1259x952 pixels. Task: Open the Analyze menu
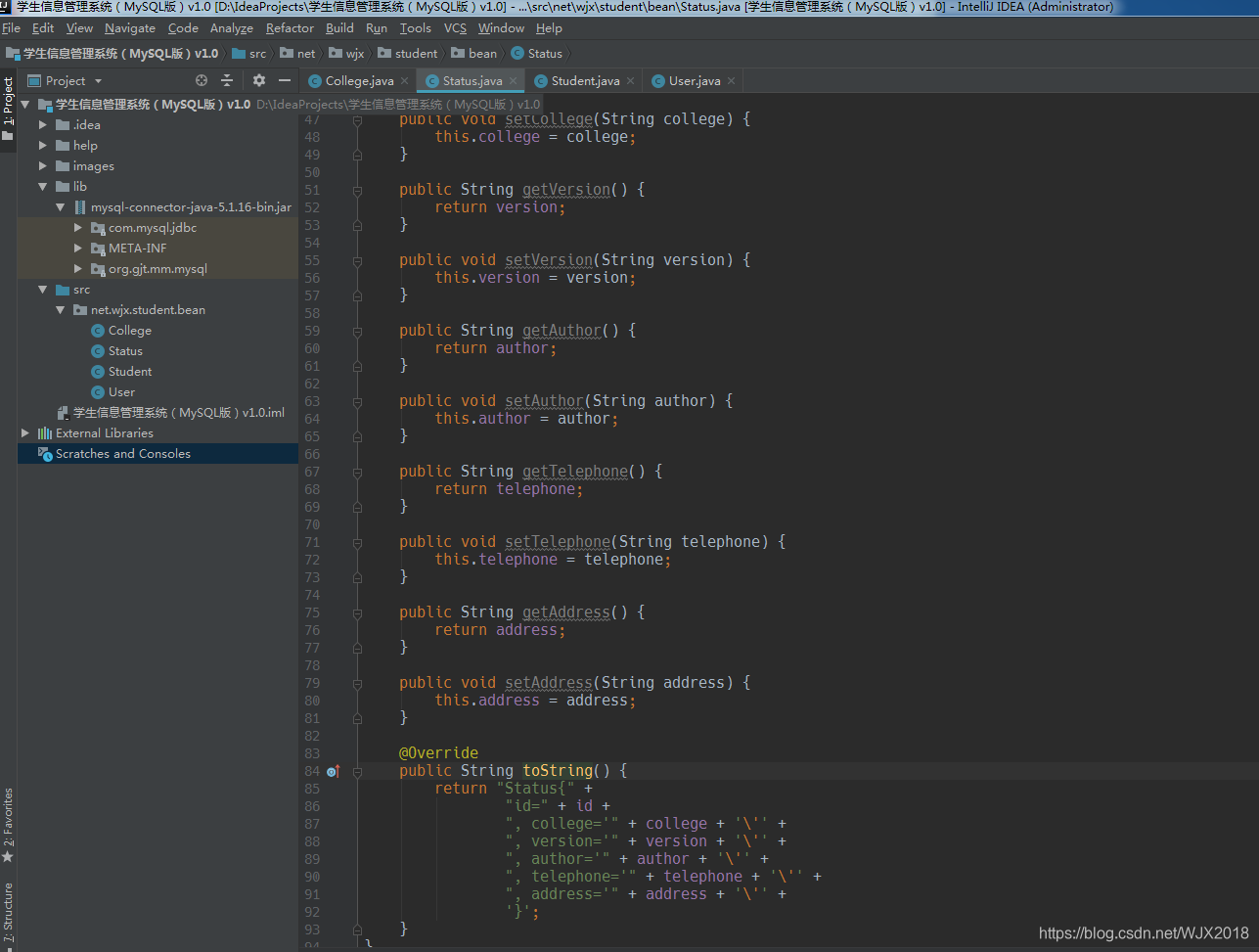pyautogui.click(x=232, y=28)
